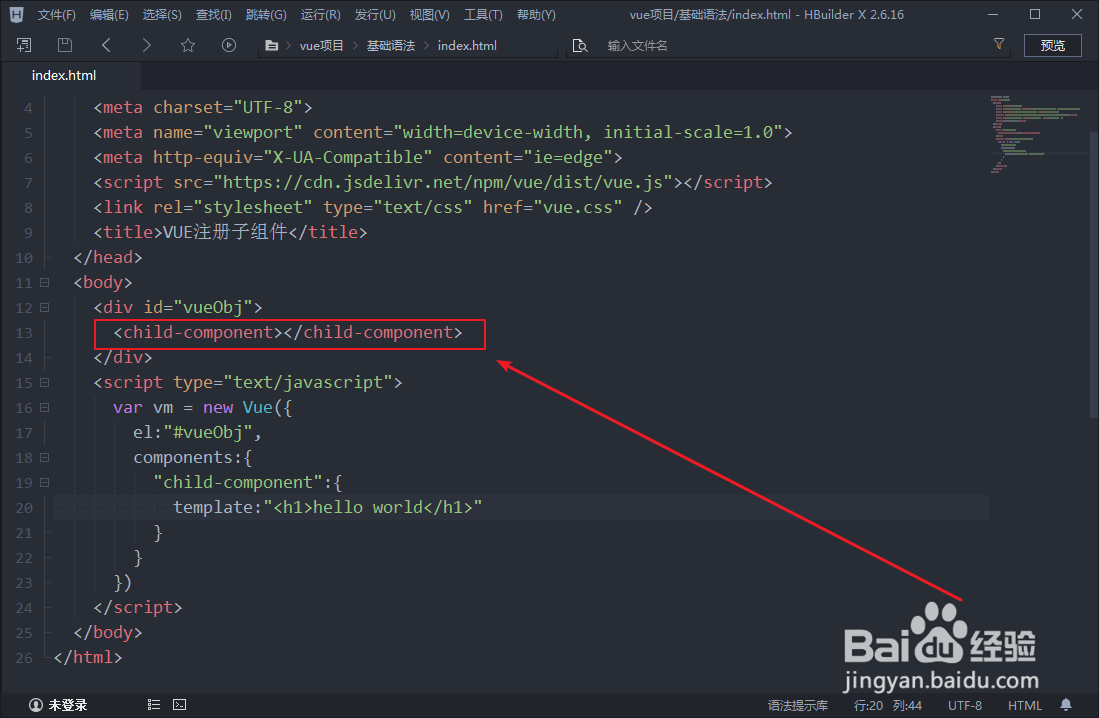Click the el:"#vueObj" code line

[x=197, y=433]
